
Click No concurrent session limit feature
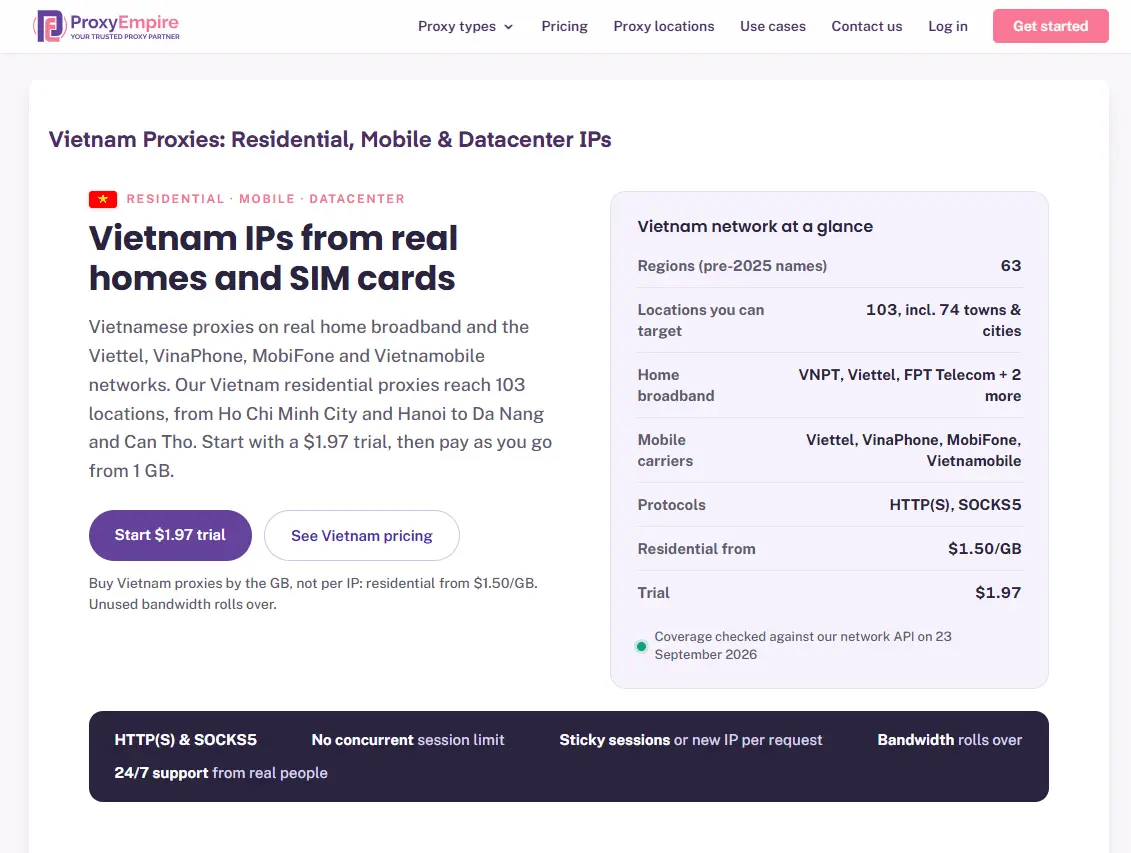click(x=408, y=740)
